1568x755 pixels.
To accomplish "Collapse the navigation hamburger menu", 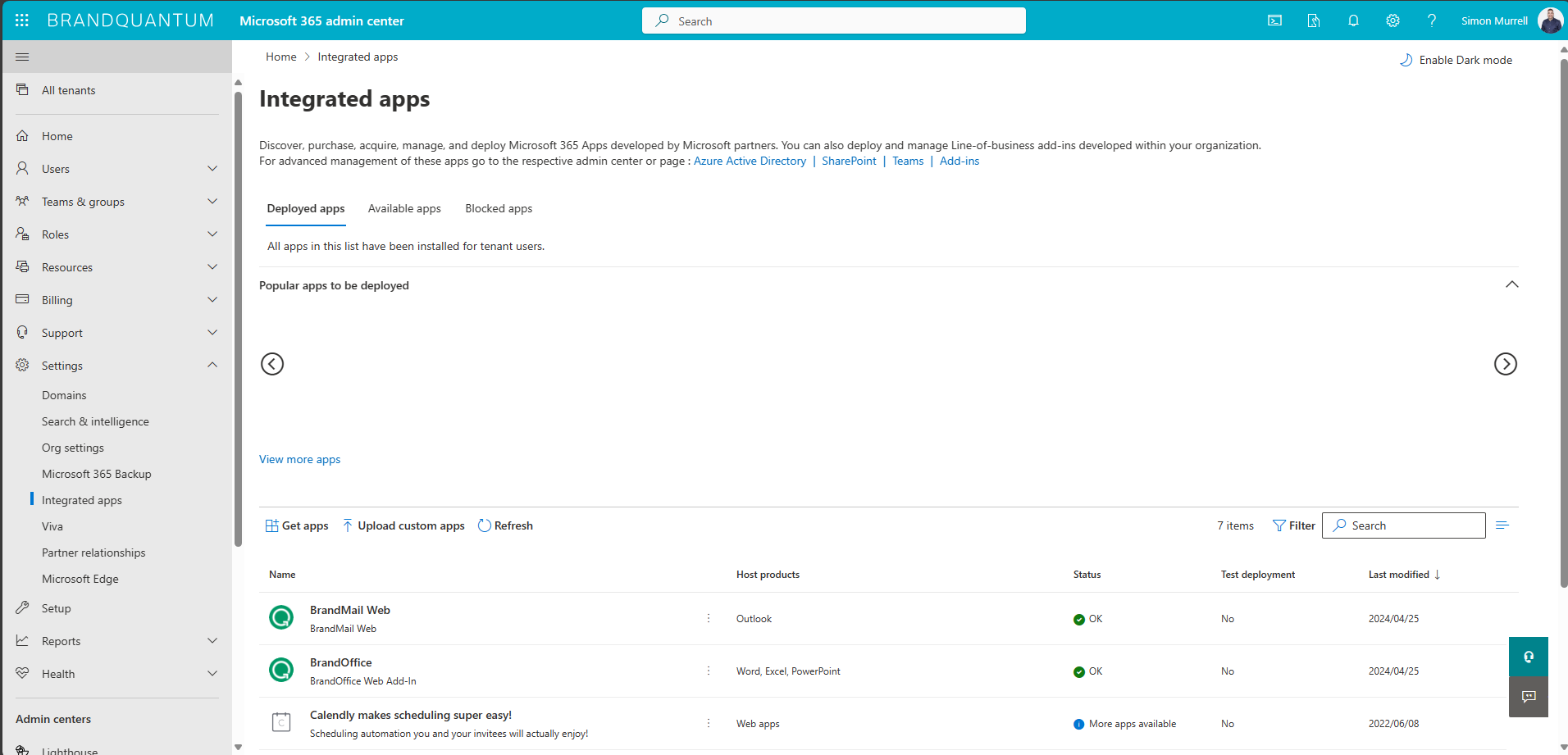I will coord(22,57).
